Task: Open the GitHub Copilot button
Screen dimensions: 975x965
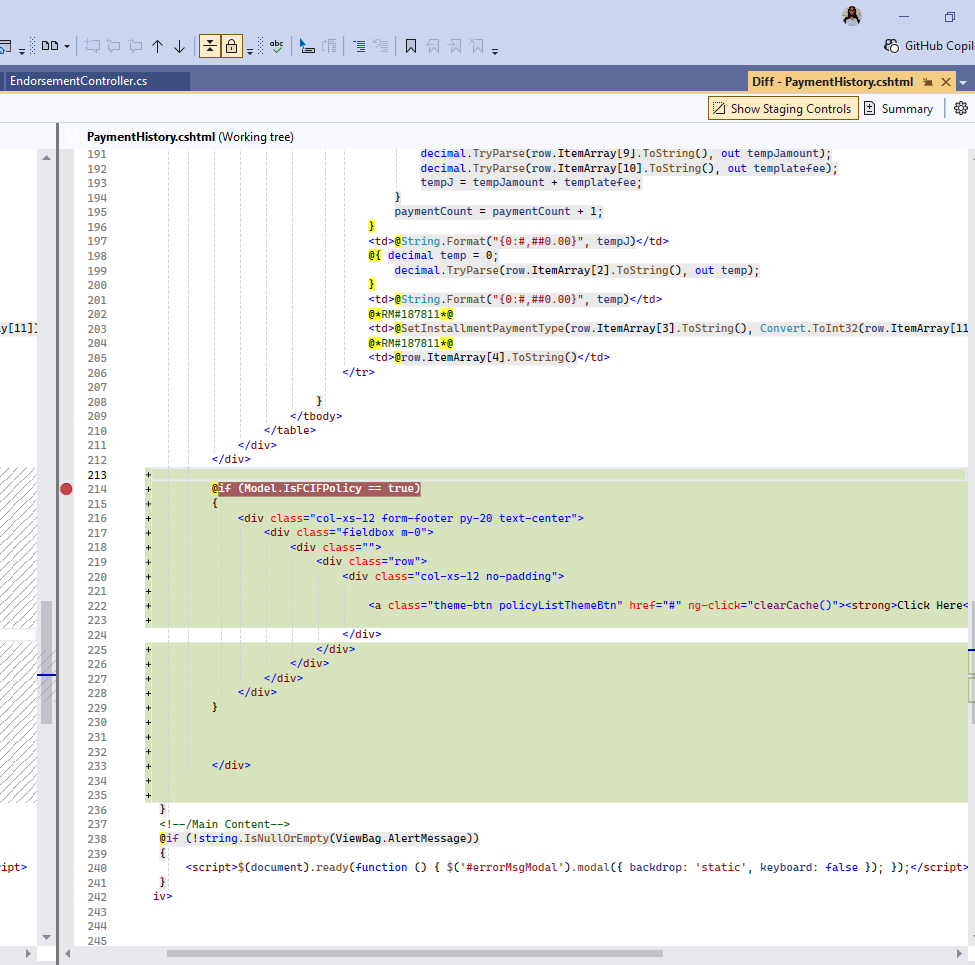Action: pyautogui.click(x=928, y=46)
